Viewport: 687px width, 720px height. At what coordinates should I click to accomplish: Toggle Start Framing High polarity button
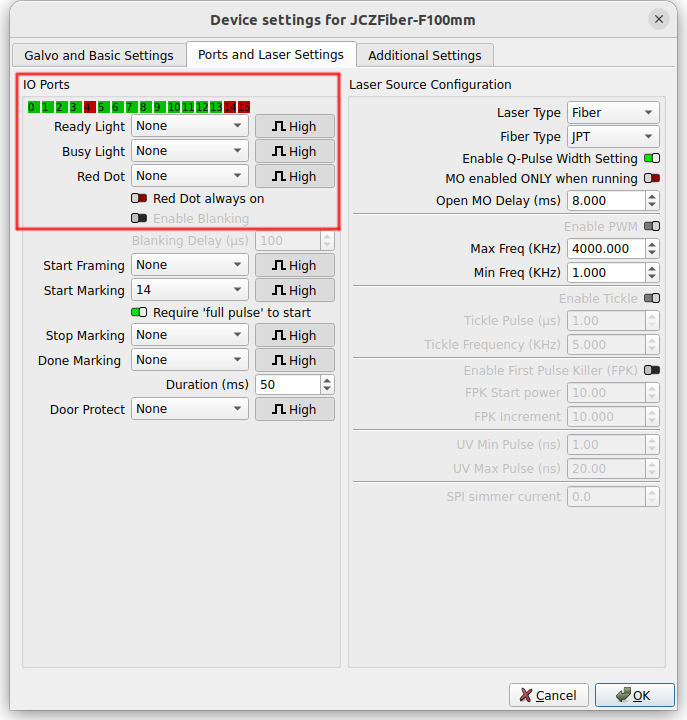[295, 265]
